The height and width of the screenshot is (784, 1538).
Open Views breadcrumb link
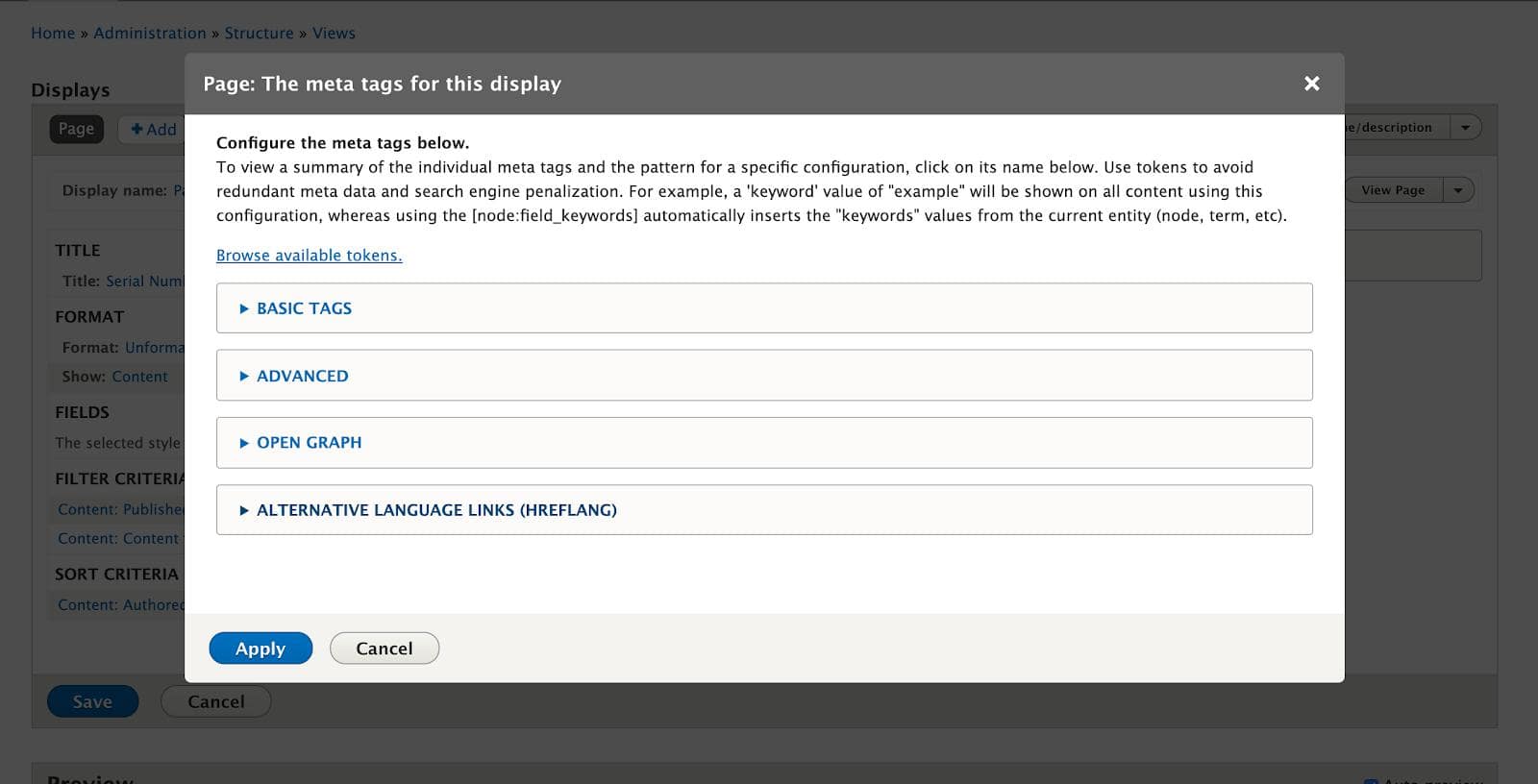(x=334, y=33)
